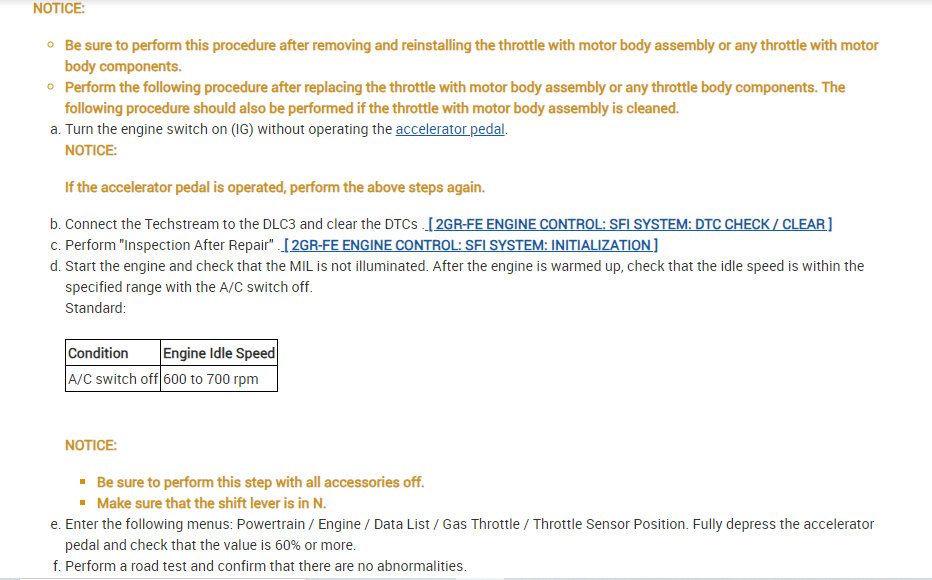Click the Connect the Techstream step text
Image resolution: width=932 pixels, height=580 pixels.
240,224
